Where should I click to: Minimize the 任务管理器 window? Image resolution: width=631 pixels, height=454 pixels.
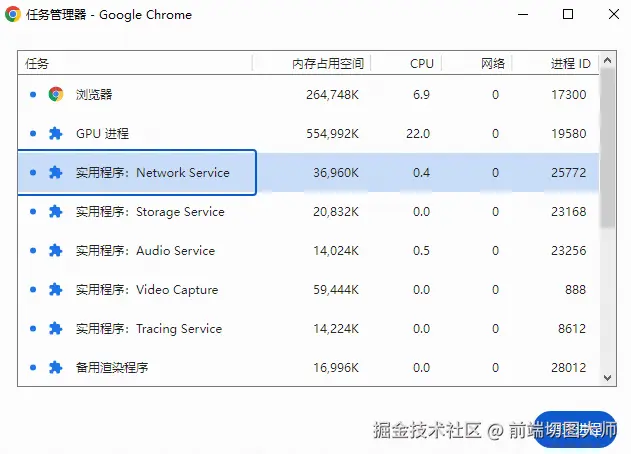tap(523, 14)
